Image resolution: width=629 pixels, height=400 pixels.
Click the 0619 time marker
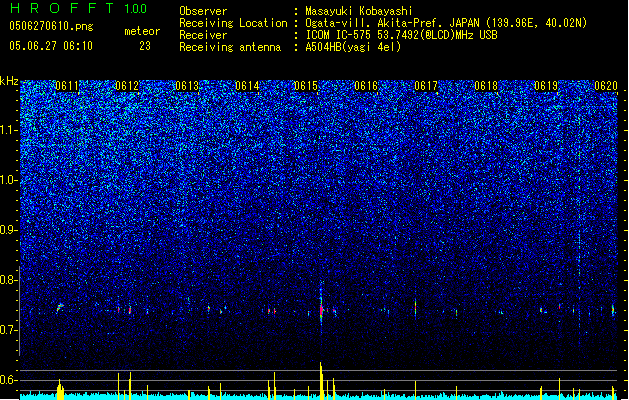click(x=546, y=86)
